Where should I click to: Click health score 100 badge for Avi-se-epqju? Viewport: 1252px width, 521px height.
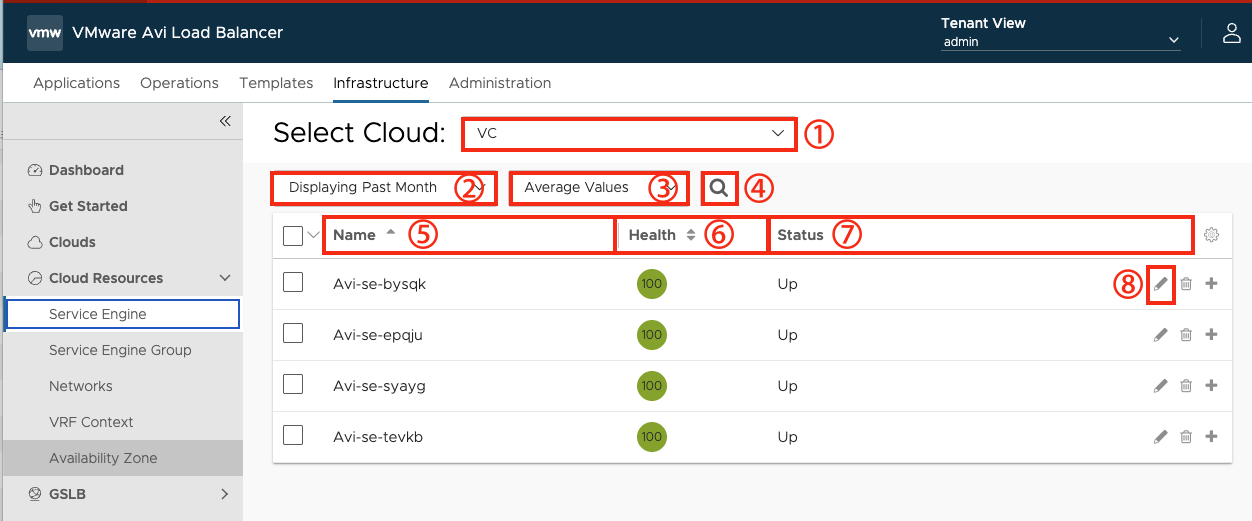[652, 335]
